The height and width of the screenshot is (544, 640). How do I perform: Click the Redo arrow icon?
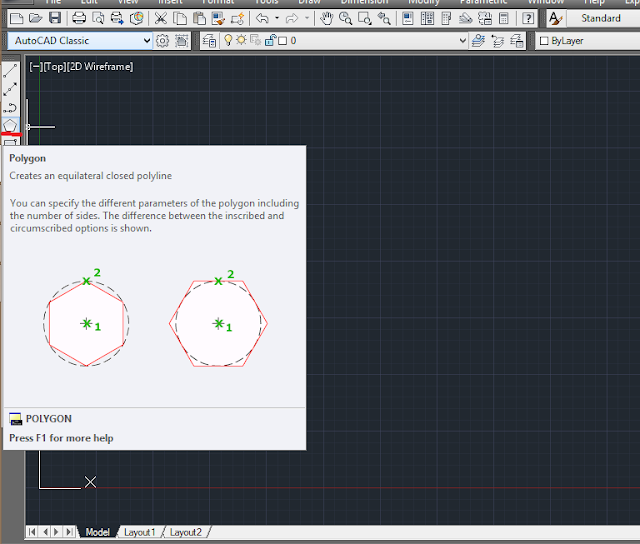(x=292, y=18)
